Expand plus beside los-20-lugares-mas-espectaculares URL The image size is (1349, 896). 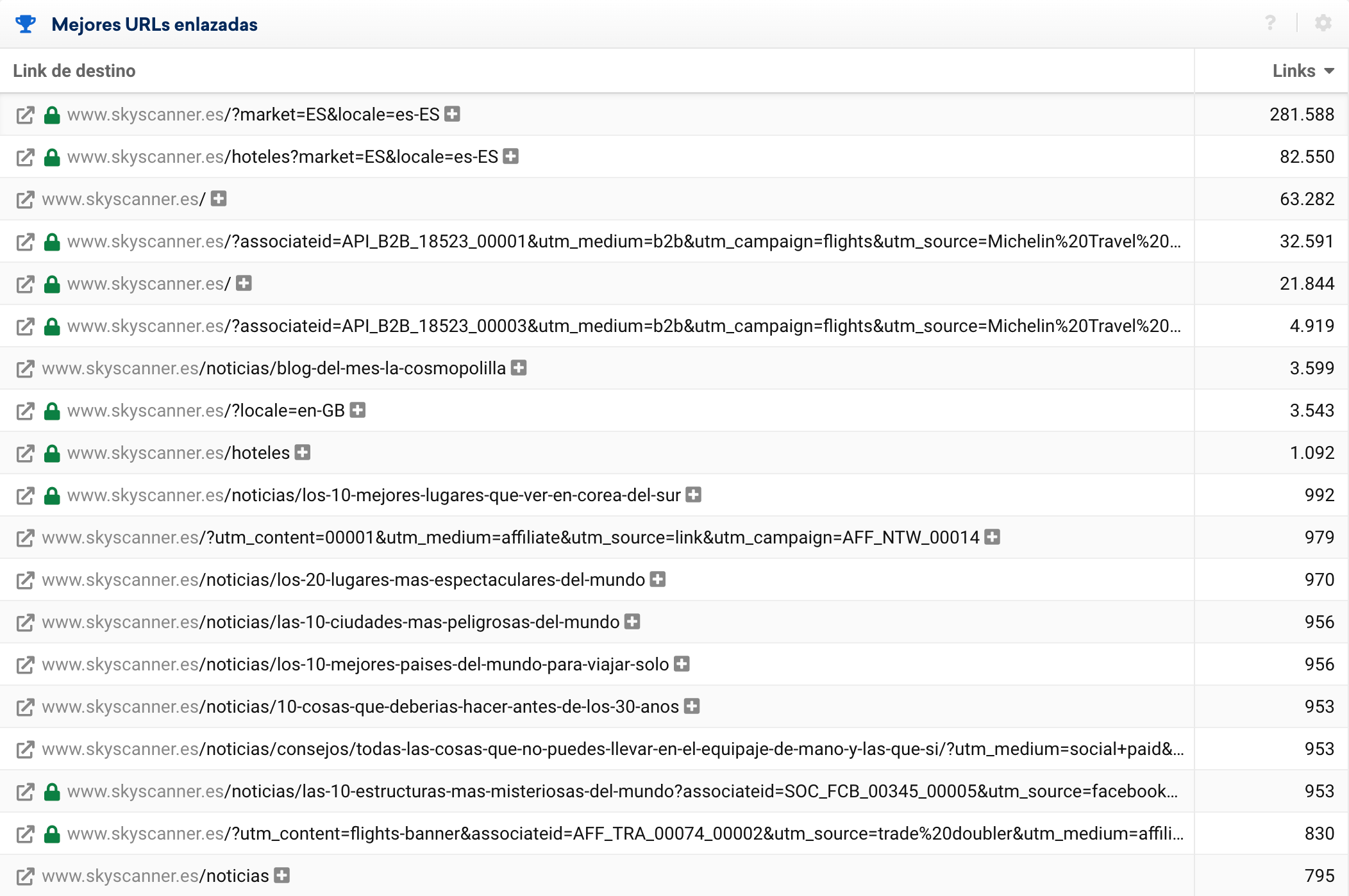pyautogui.click(x=658, y=579)
